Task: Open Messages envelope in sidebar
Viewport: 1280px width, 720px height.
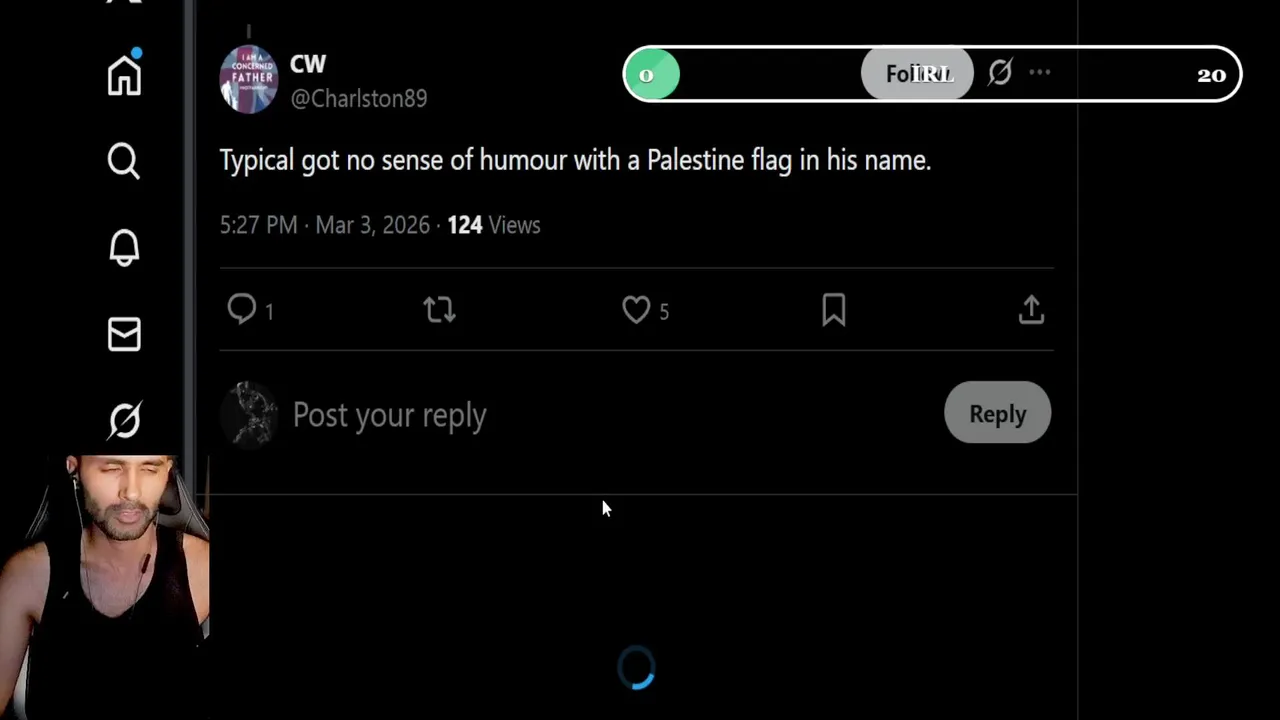Action: (x=124, y=334)
